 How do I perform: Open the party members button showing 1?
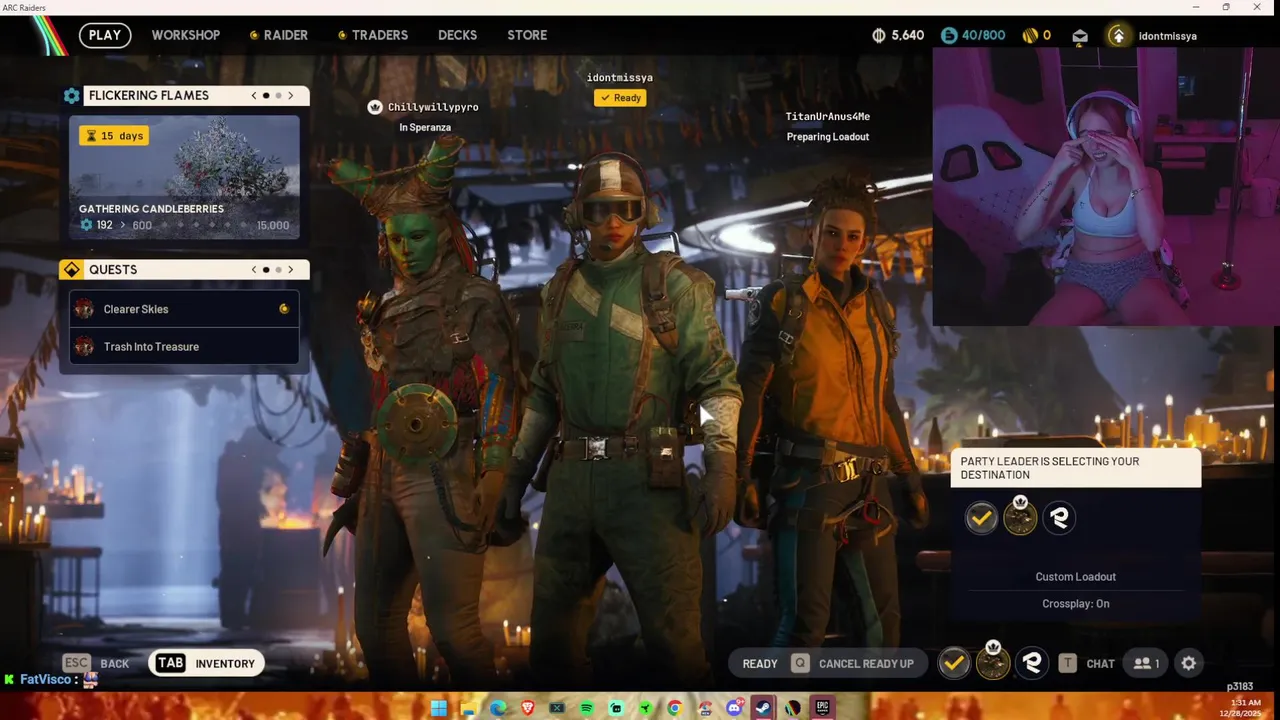(1146, 663)
